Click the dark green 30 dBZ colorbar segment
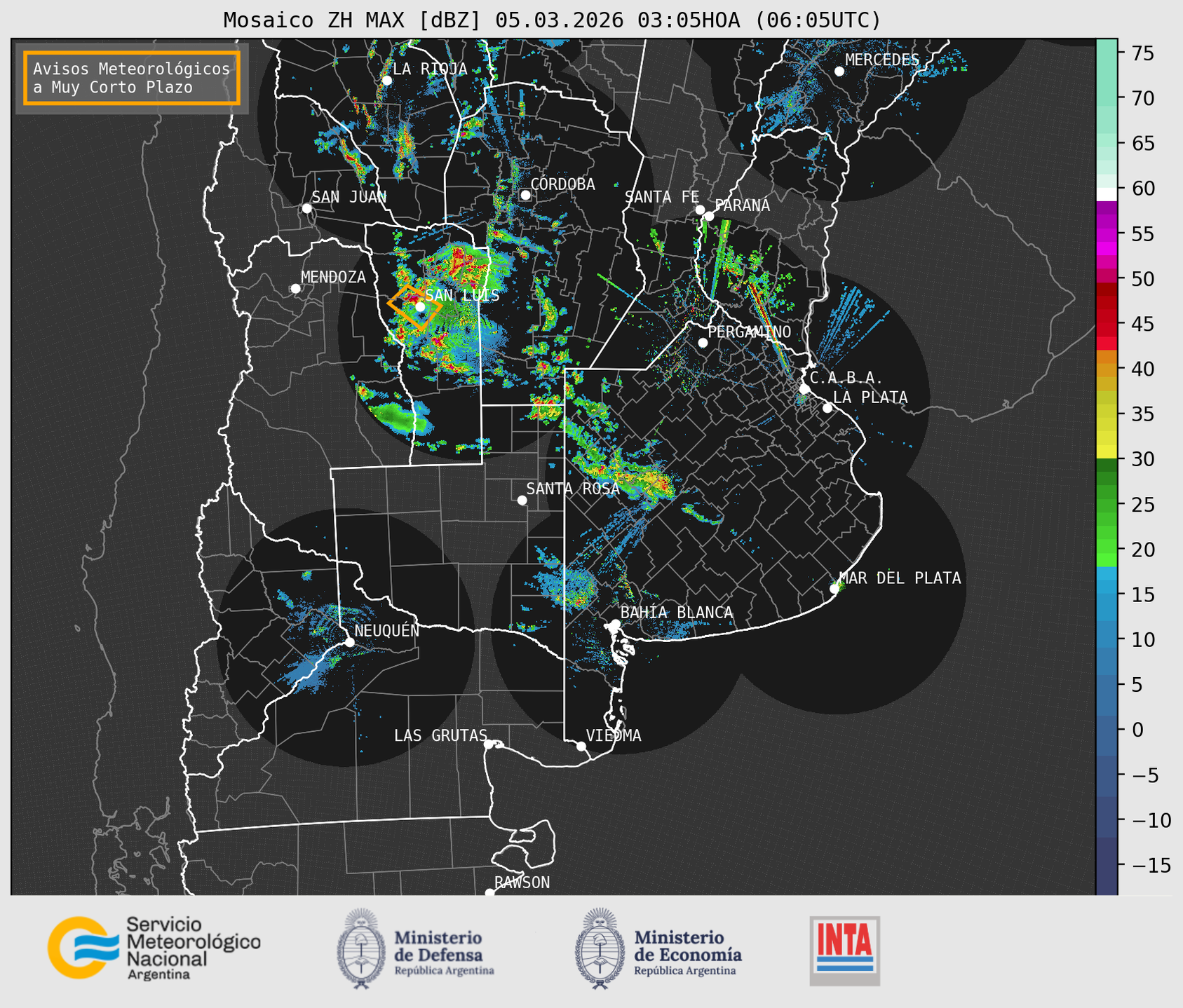This screenshot has width=1183, height=1008. (x=1106, y=465)
